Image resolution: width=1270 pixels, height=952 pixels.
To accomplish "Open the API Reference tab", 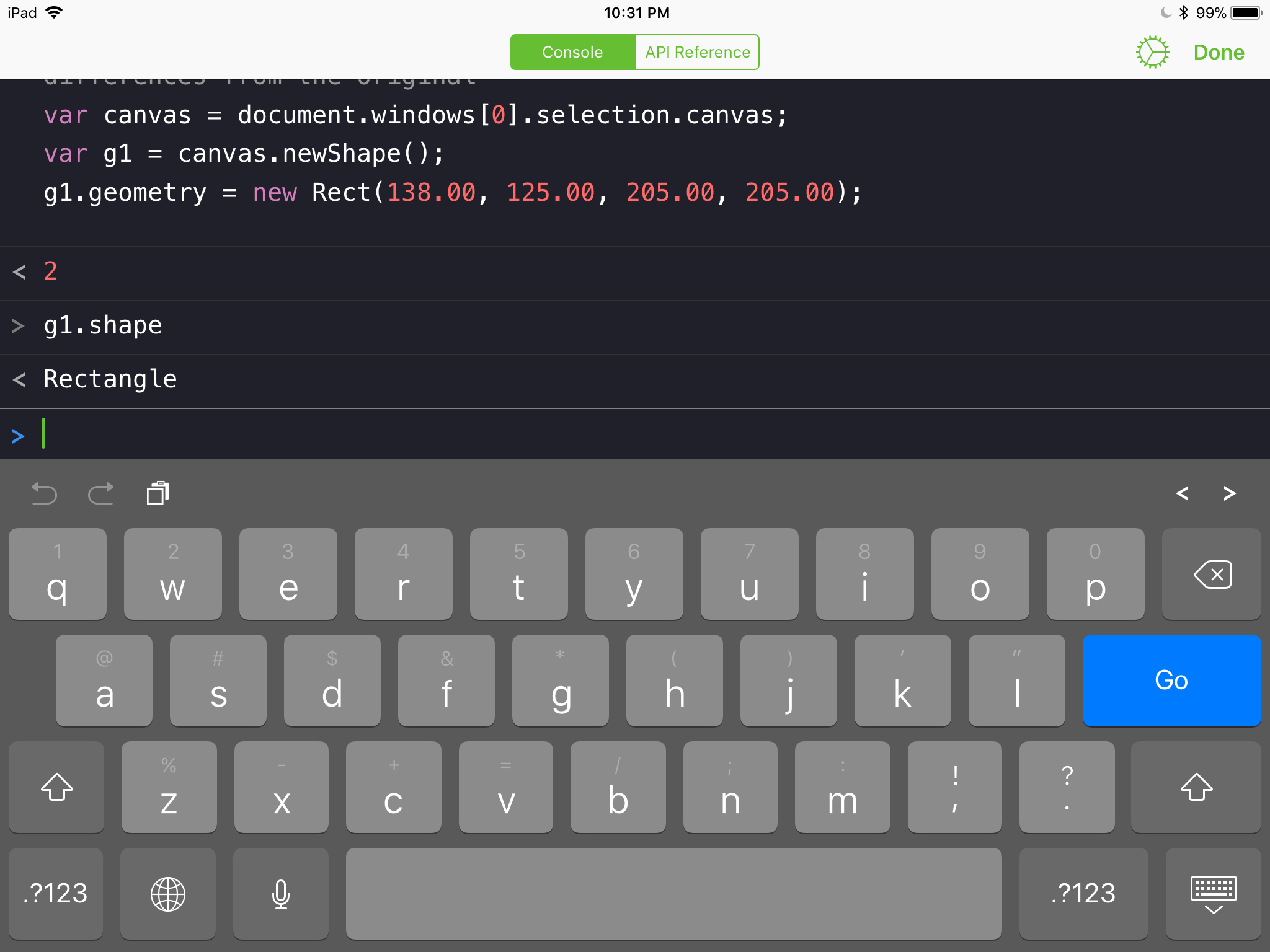I will click(x=697, y=52).
